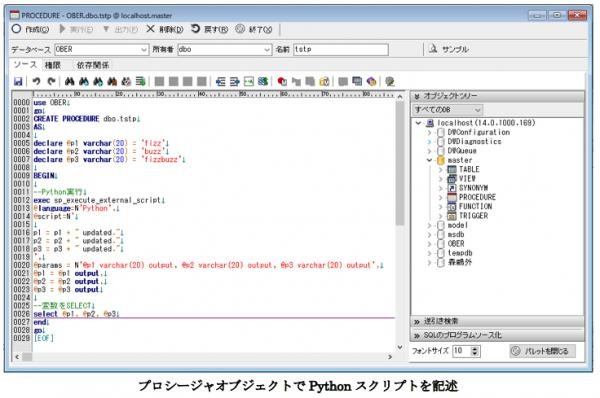The height and width of the screenshot is (398, 600).
Task: Switch to the 依存関係 tab
Action: 93,65
